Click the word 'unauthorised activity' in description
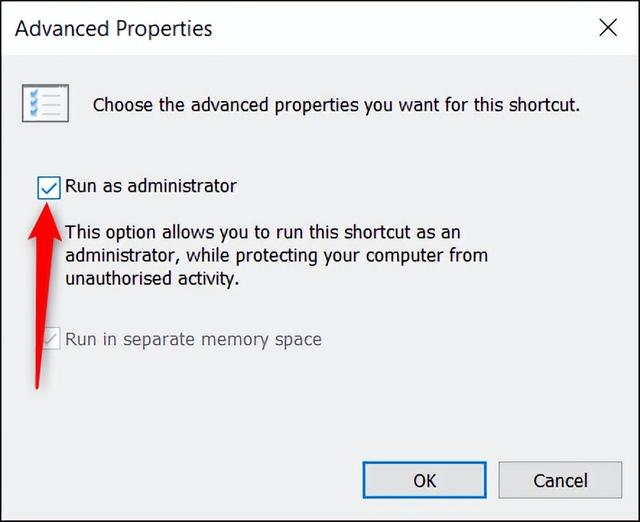This screenshot has height=522, width=640. 152,279
